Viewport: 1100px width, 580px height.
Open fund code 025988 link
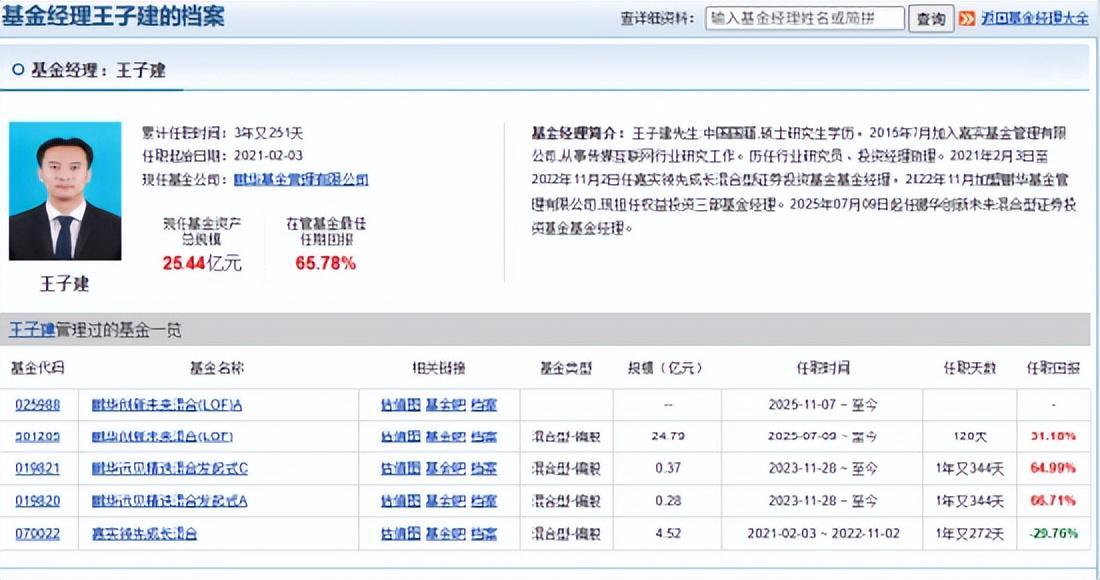(x=37, y=405)
